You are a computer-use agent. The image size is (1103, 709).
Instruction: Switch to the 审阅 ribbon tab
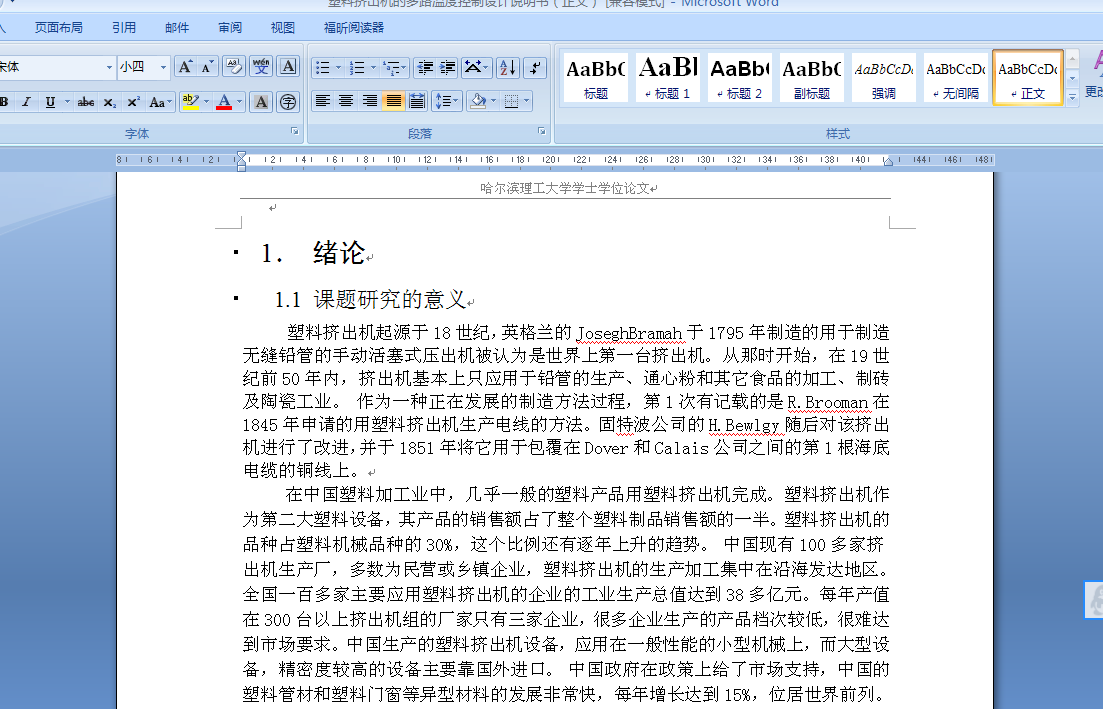[x=229, y=27]
